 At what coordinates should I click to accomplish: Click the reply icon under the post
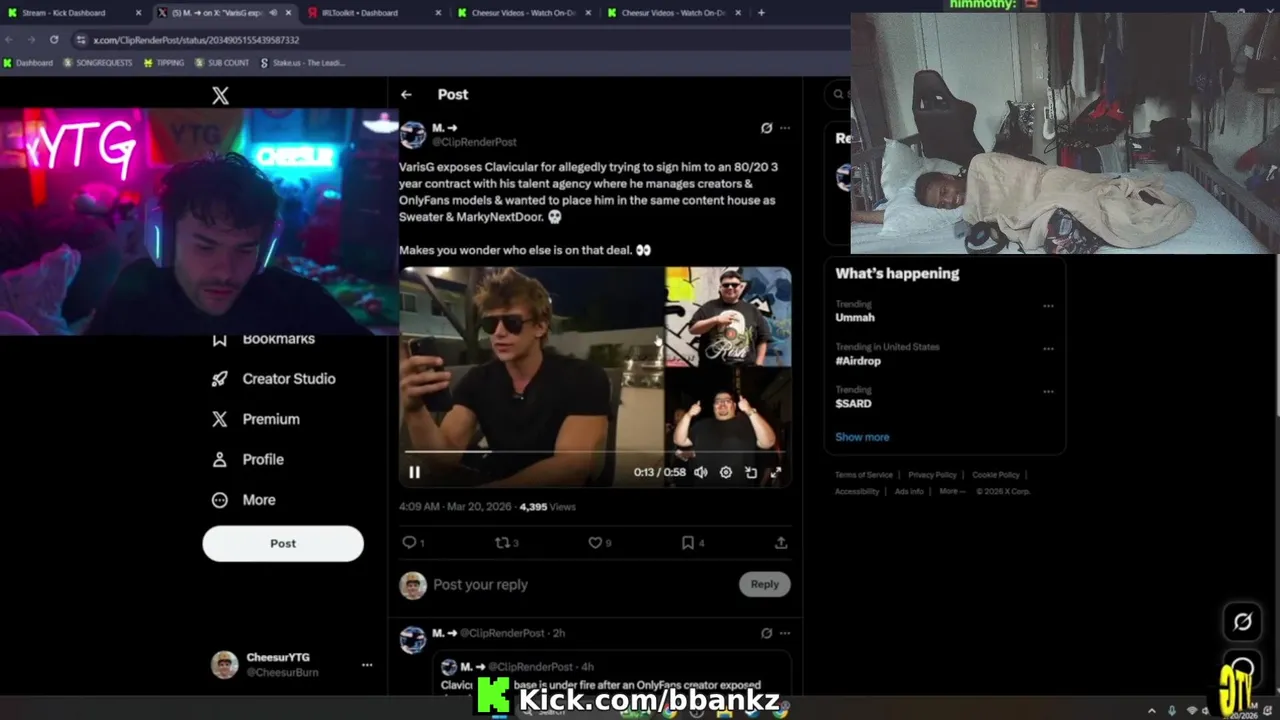pyautogui.click(x=409, y=542)
